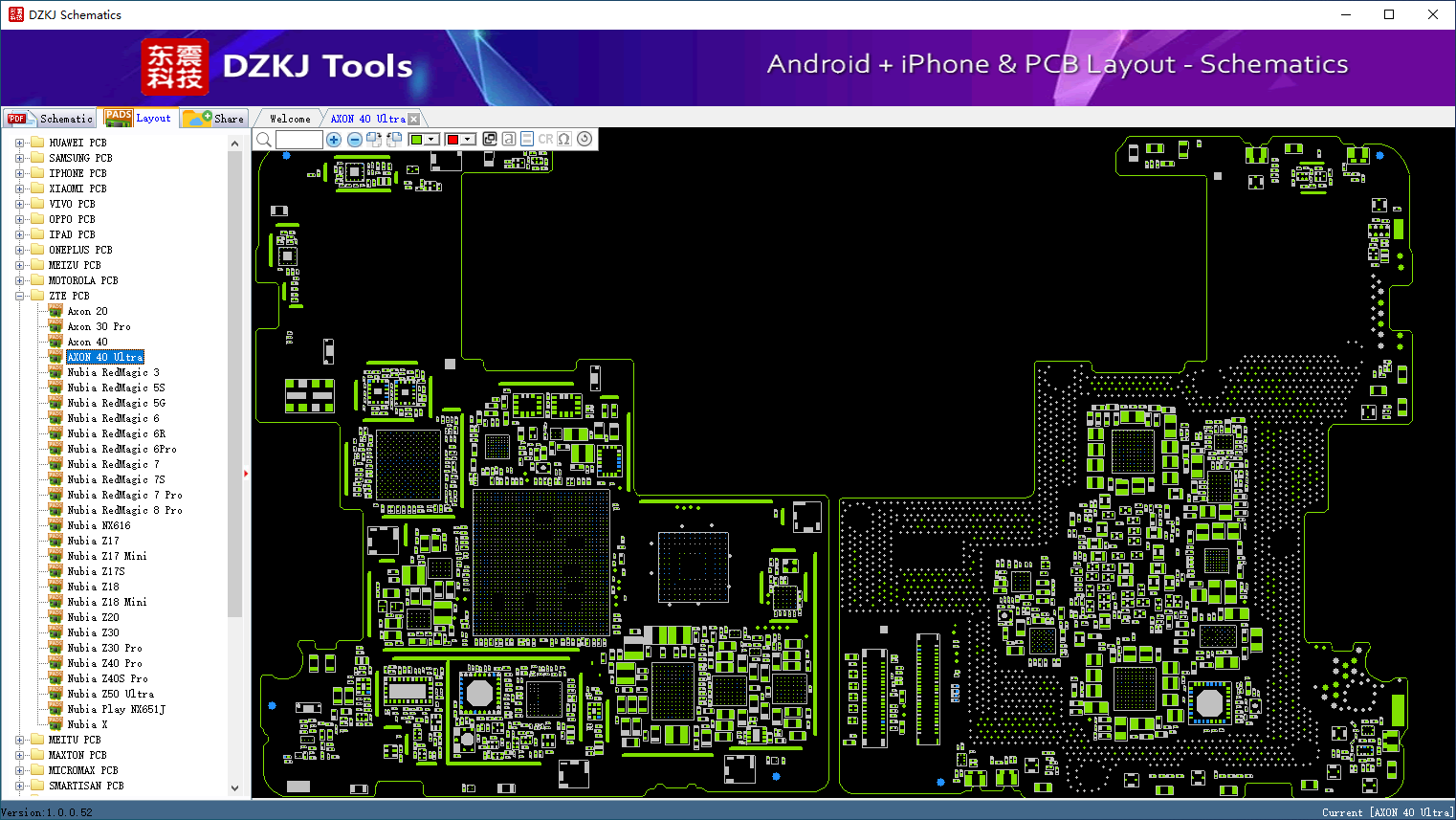Open the red color dropdown arrow

[x=468, y=140]
